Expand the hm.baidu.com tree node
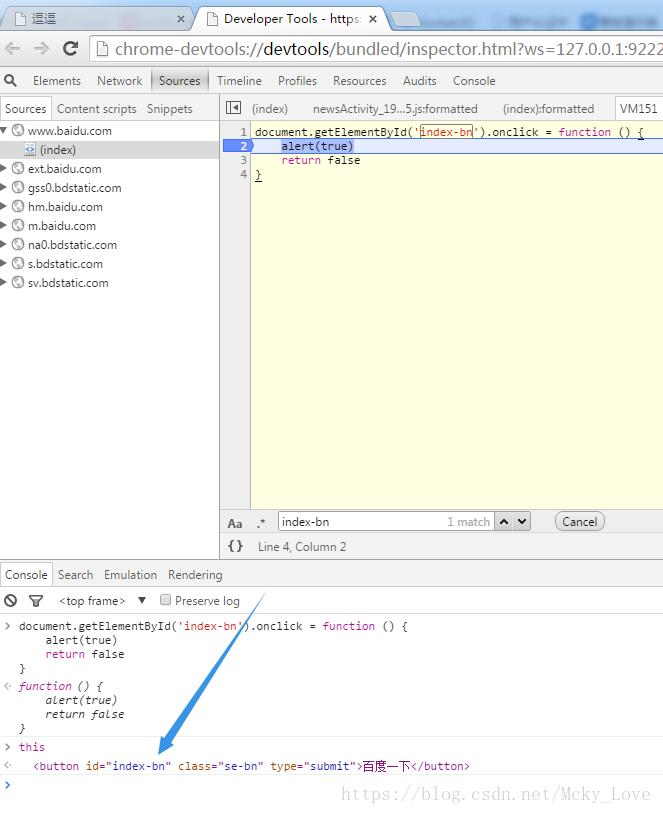 point(4,206)
